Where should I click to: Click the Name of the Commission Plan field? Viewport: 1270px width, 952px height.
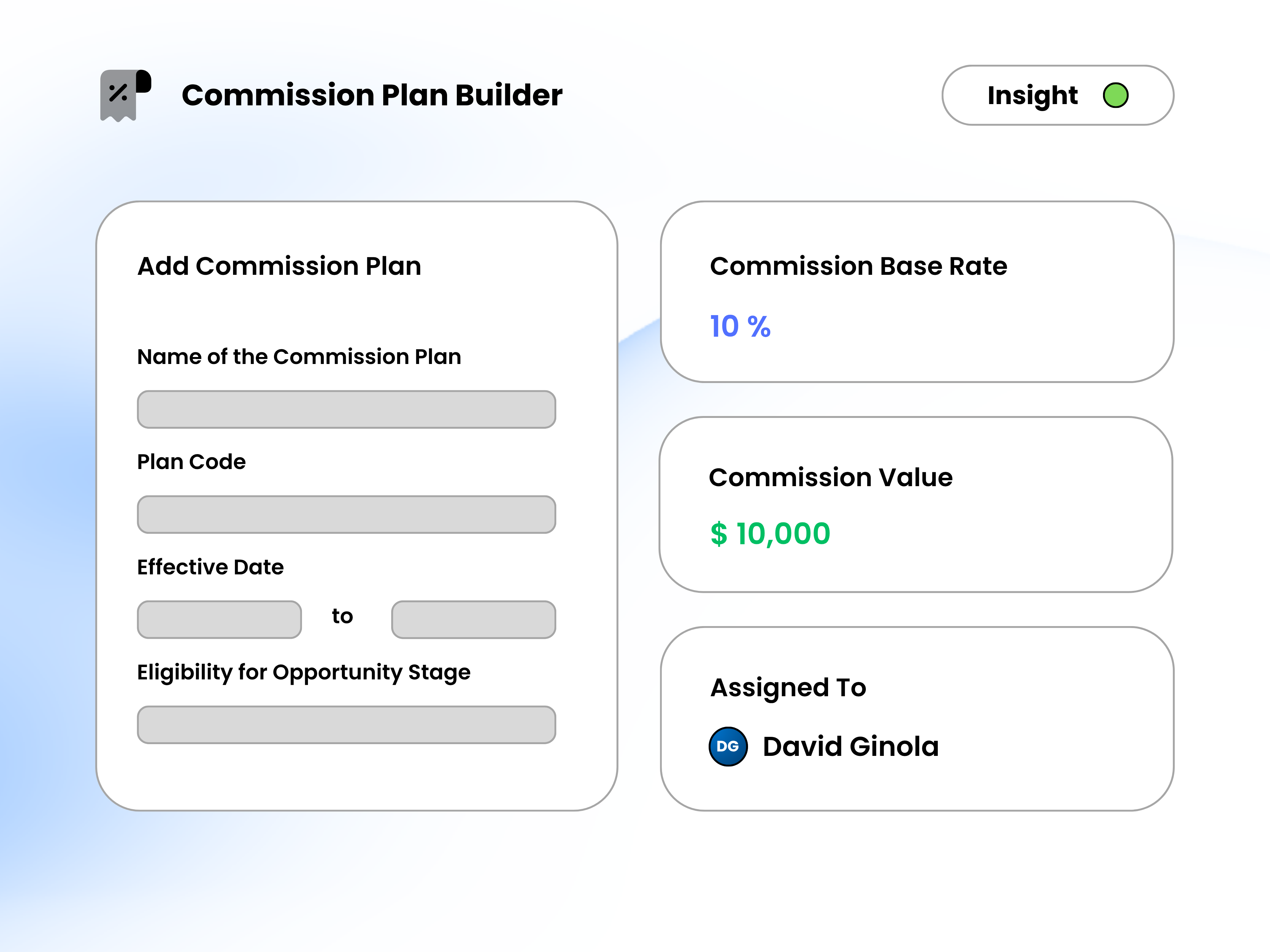[346, 410]
